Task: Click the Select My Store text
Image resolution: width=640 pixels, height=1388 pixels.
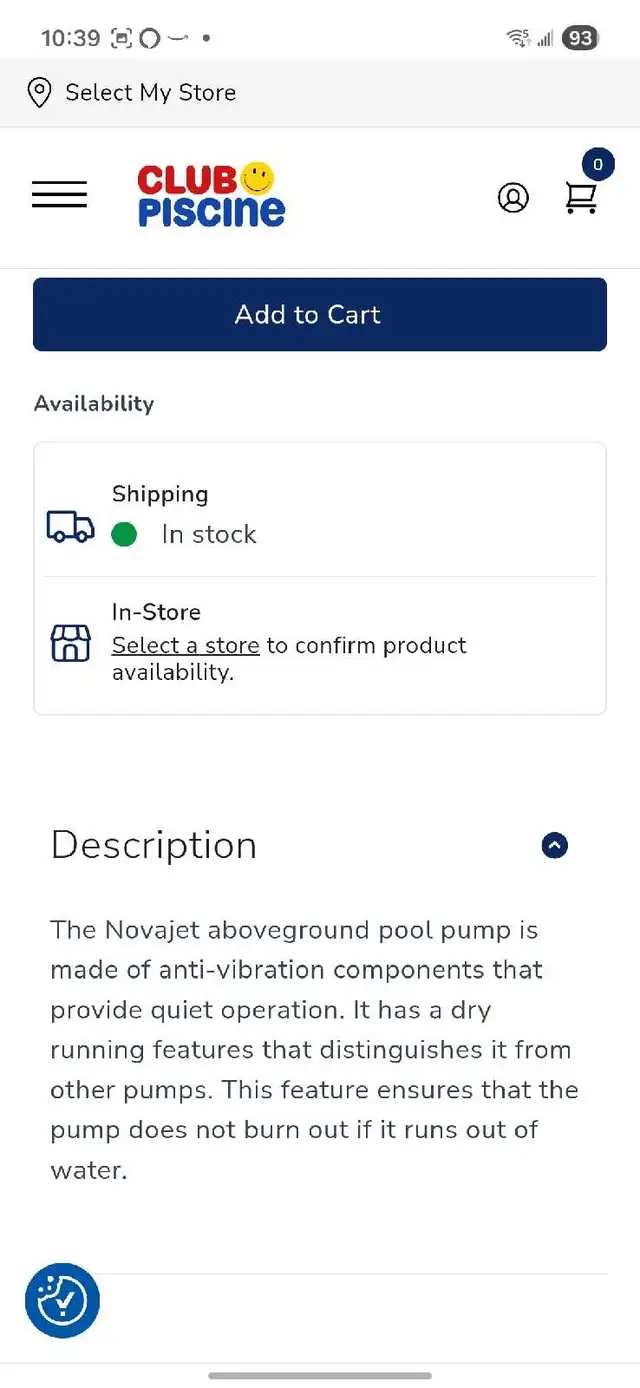Action: [x=150, y=93]
